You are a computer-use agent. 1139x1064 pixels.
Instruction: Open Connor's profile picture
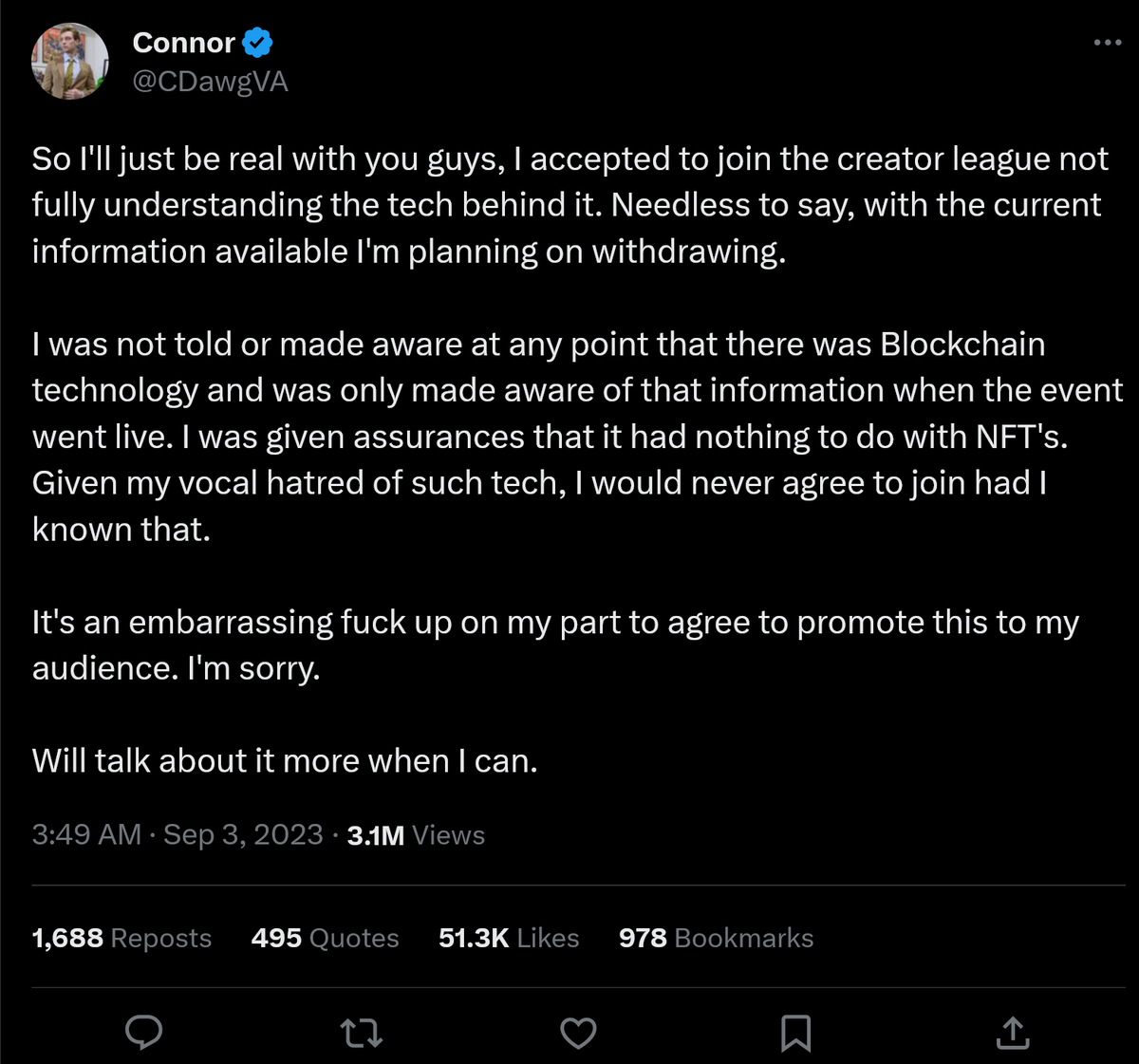(69, 62)
